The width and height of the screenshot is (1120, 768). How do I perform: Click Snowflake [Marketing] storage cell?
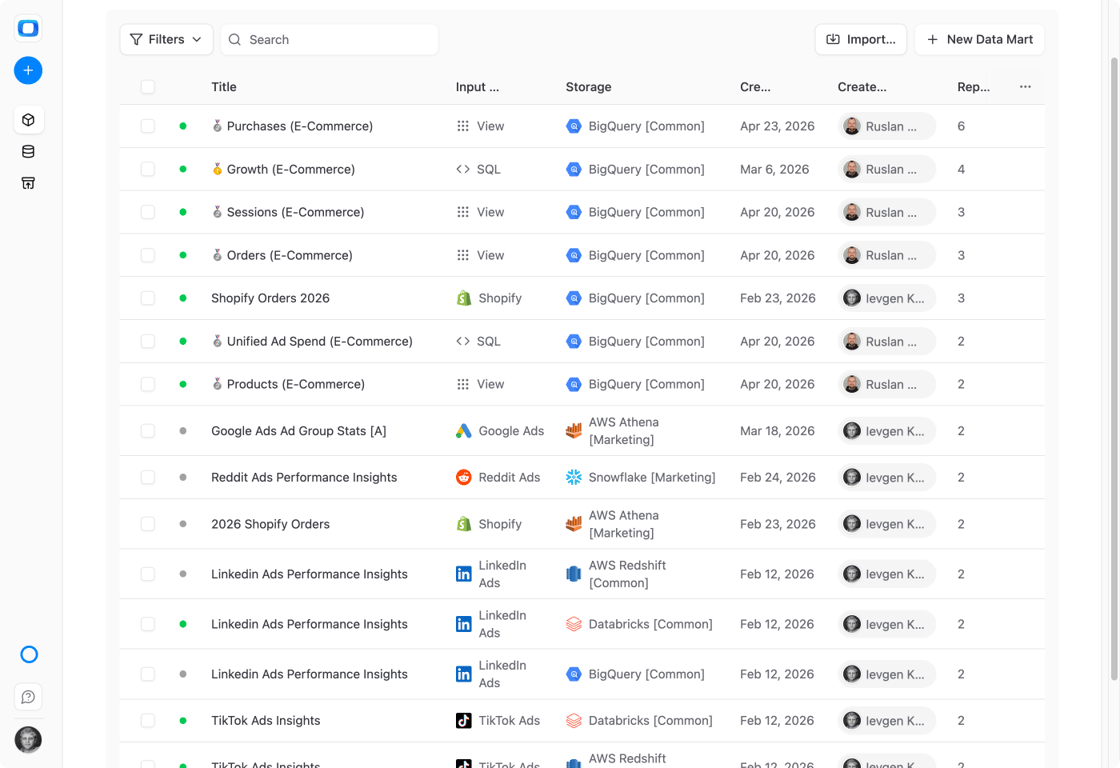click(640, 477)
